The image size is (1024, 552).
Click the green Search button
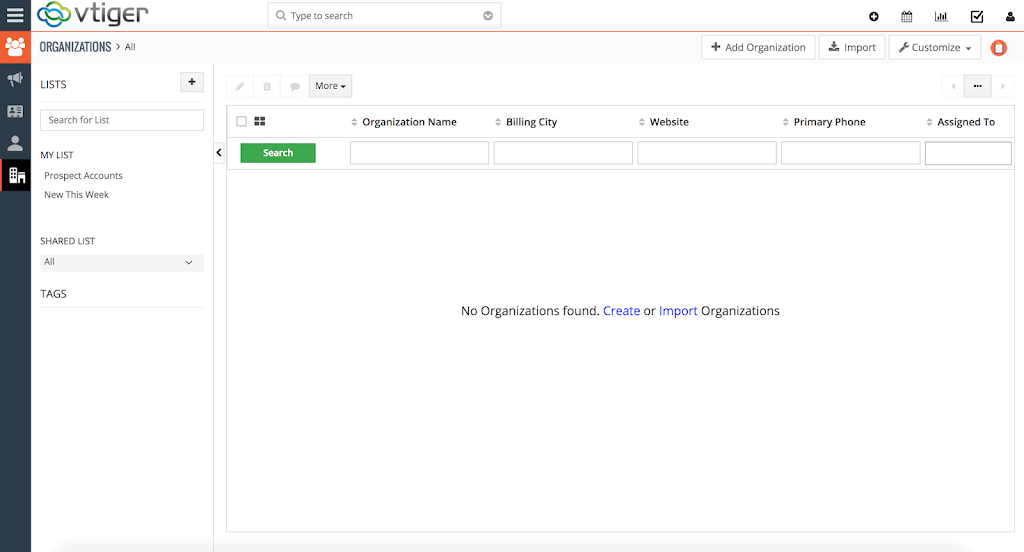(278, 153)
